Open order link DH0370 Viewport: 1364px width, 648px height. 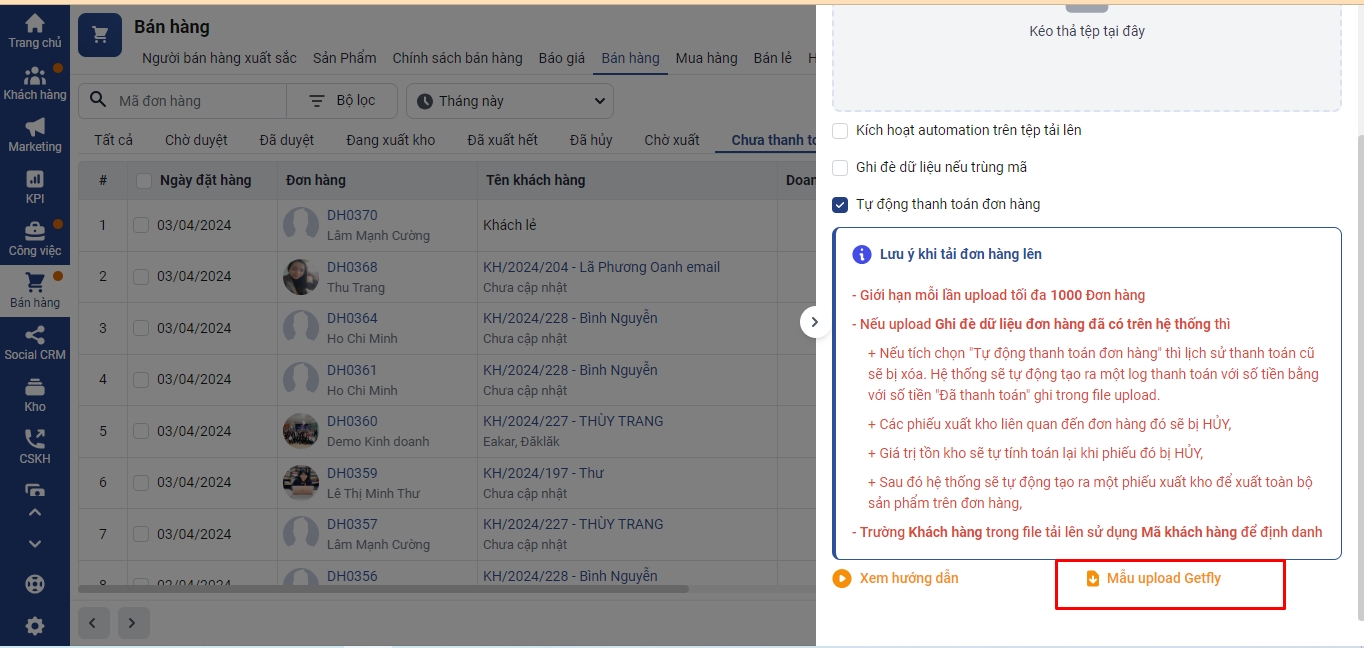(x=352, y=215)
